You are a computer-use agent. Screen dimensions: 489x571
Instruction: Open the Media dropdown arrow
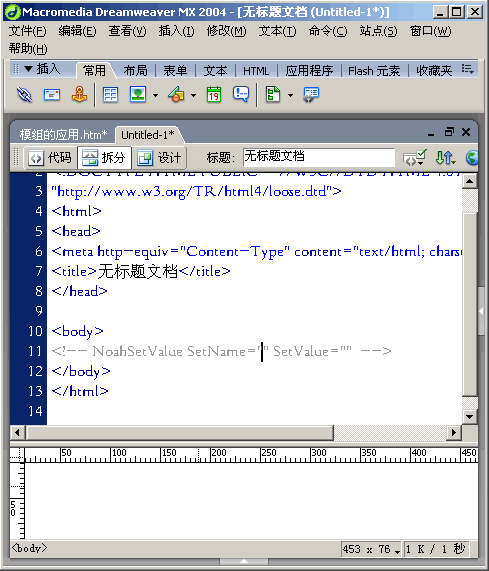point(193,95)
